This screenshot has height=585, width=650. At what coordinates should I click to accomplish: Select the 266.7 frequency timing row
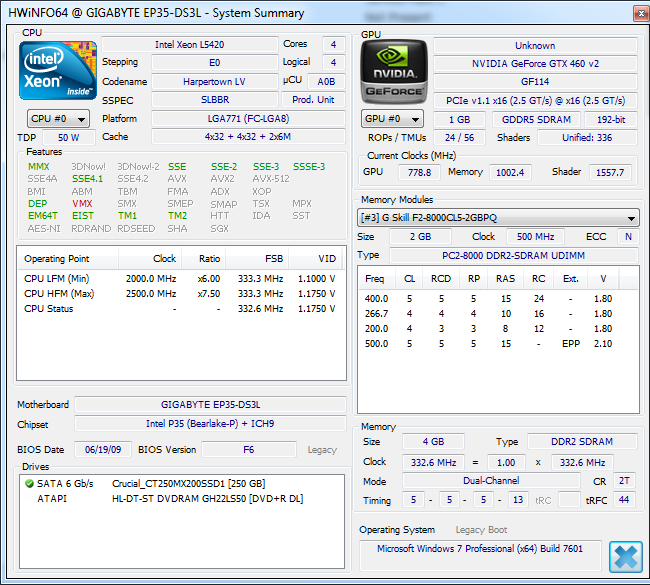498,313
